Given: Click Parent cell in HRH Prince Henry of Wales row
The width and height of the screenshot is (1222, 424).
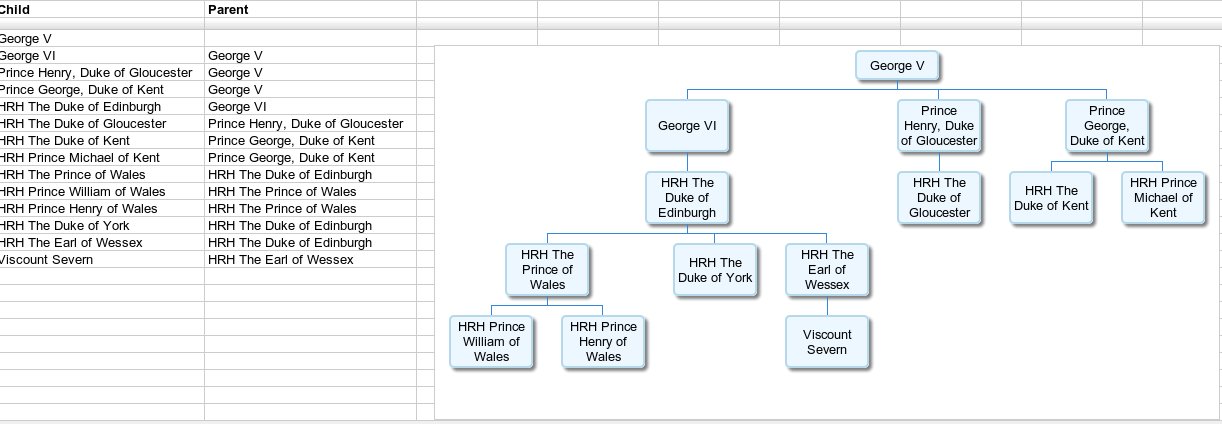Looking at the screenshot, I should pyautogui.click(x=310, y=208).
